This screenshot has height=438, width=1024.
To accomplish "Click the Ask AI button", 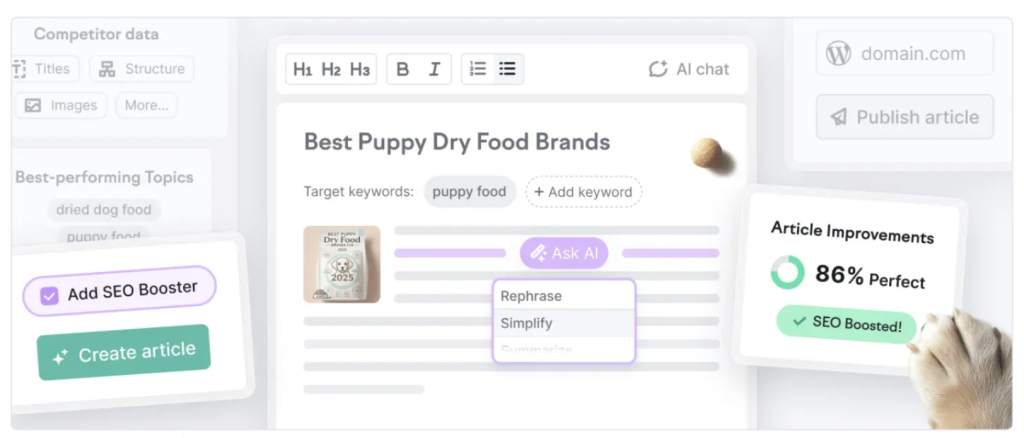I will pos(564,253).
